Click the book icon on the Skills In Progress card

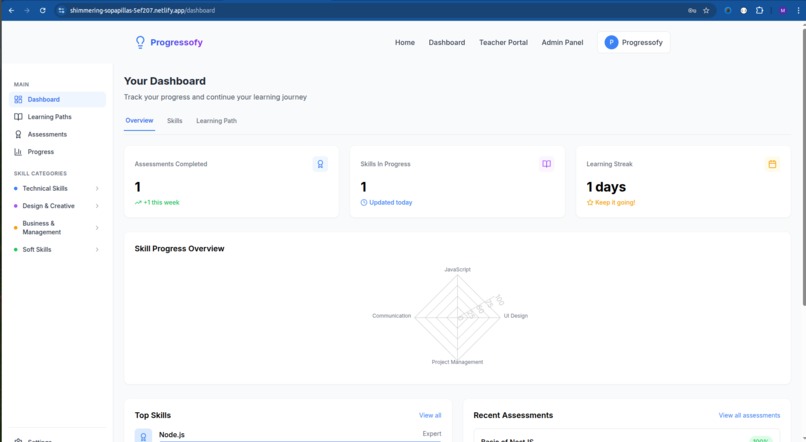coord(546,164)
